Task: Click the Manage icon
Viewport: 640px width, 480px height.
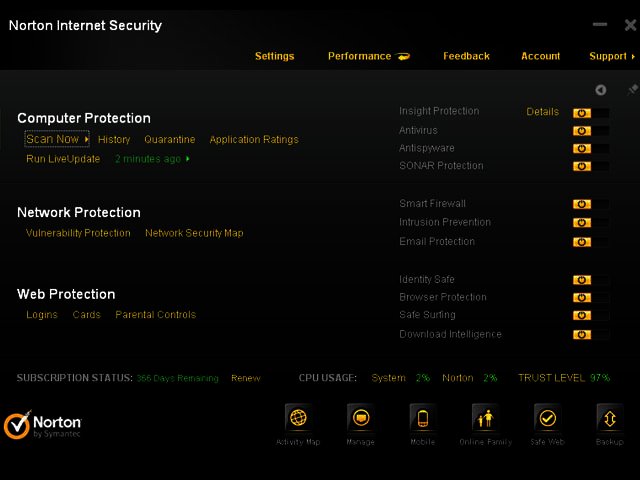Action: click(x=361, y=418)
